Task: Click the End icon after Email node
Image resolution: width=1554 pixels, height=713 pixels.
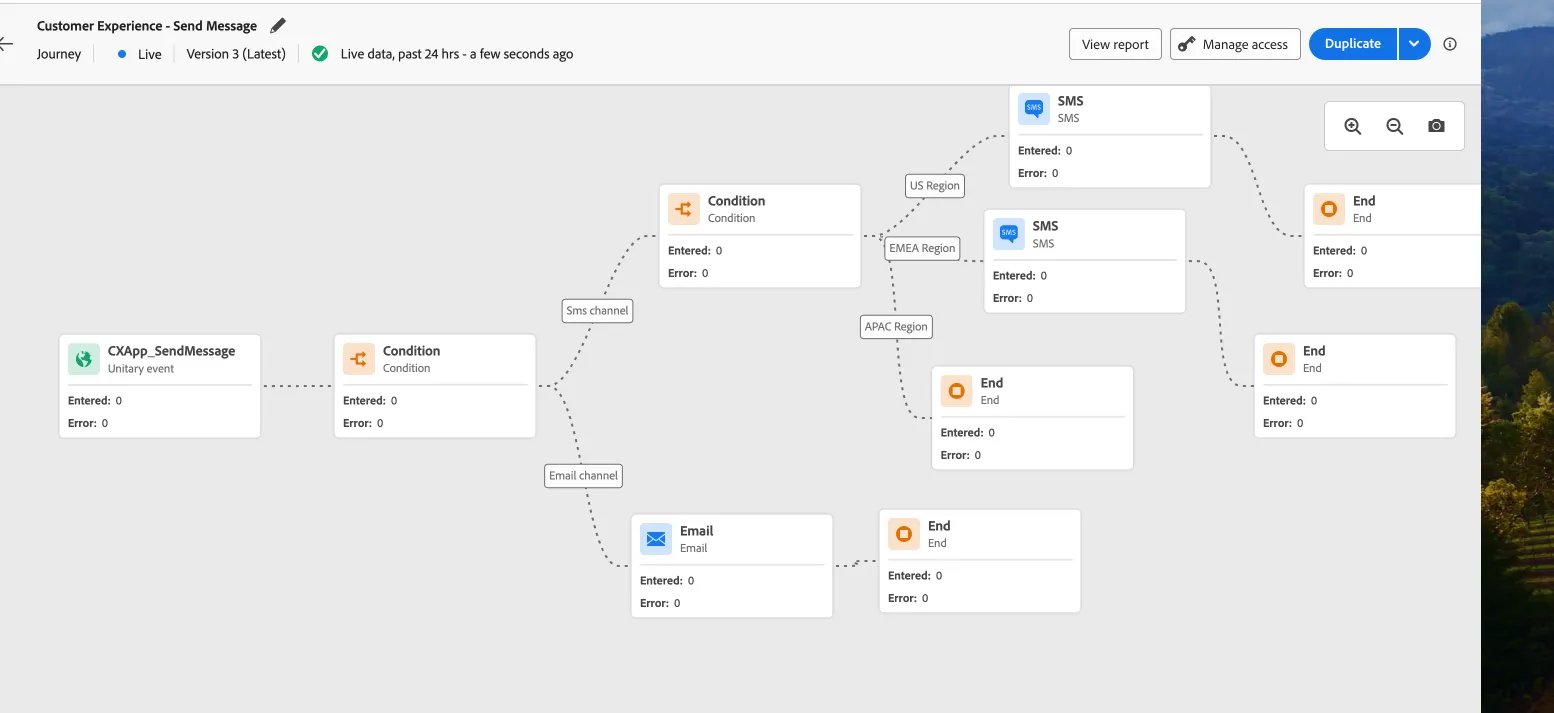Action: [904, 534]
